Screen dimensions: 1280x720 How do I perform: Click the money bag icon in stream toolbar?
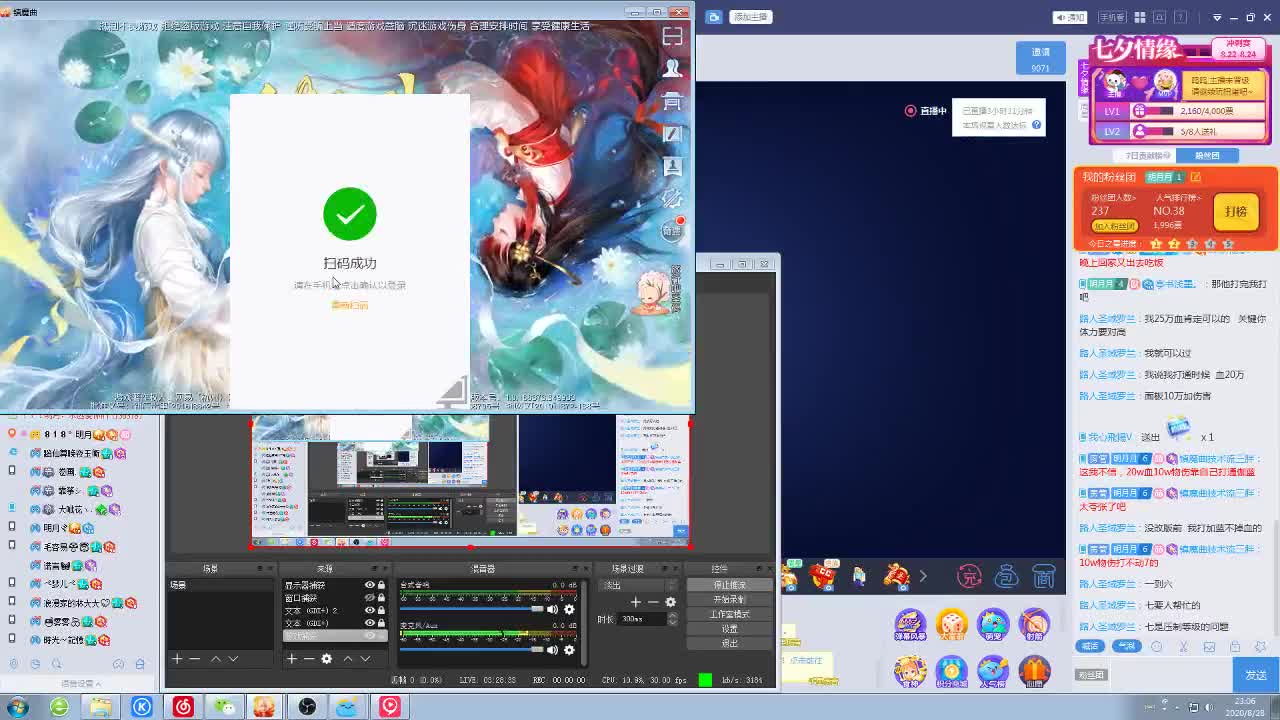coord(1006,576)
